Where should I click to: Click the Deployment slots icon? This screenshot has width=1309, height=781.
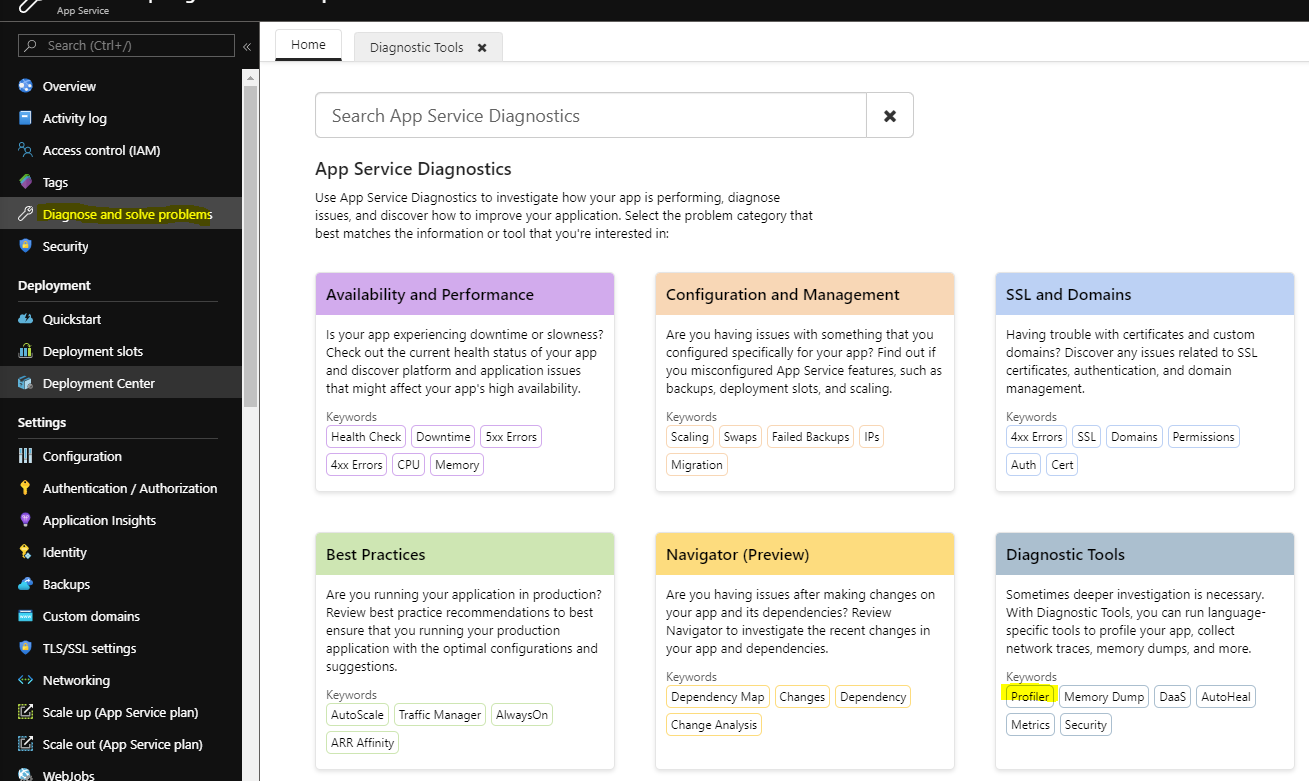pyautogui.click(x=26, y=351)
